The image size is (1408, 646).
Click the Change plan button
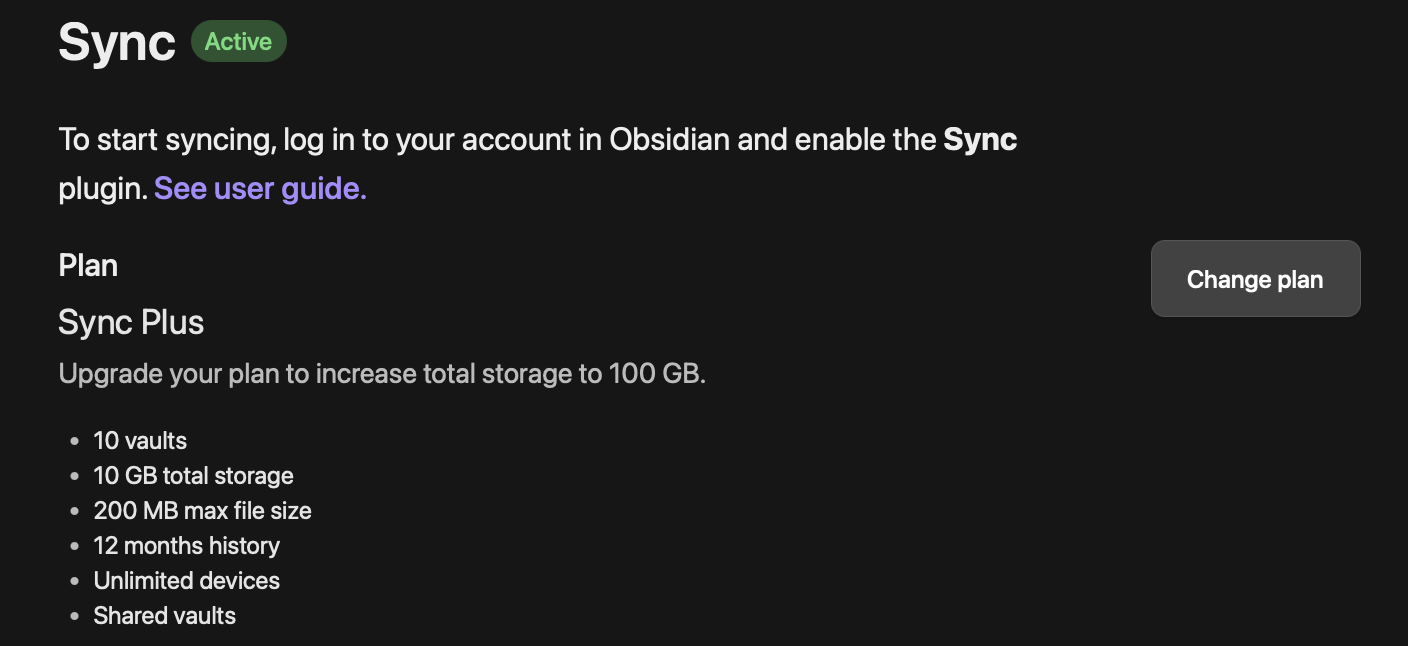coord(1255,279)
